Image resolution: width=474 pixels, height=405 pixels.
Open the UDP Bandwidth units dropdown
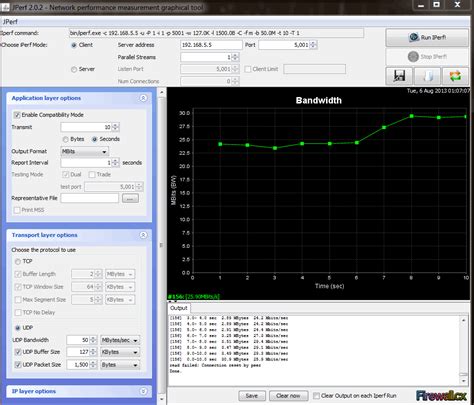point(120,340)
